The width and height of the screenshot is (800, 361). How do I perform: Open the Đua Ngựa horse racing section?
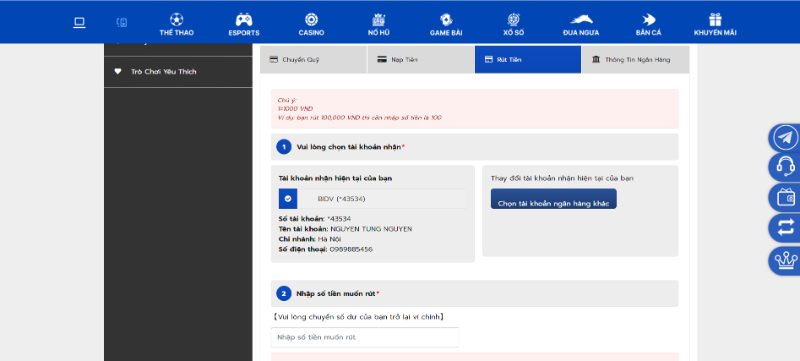pos(581,24)
